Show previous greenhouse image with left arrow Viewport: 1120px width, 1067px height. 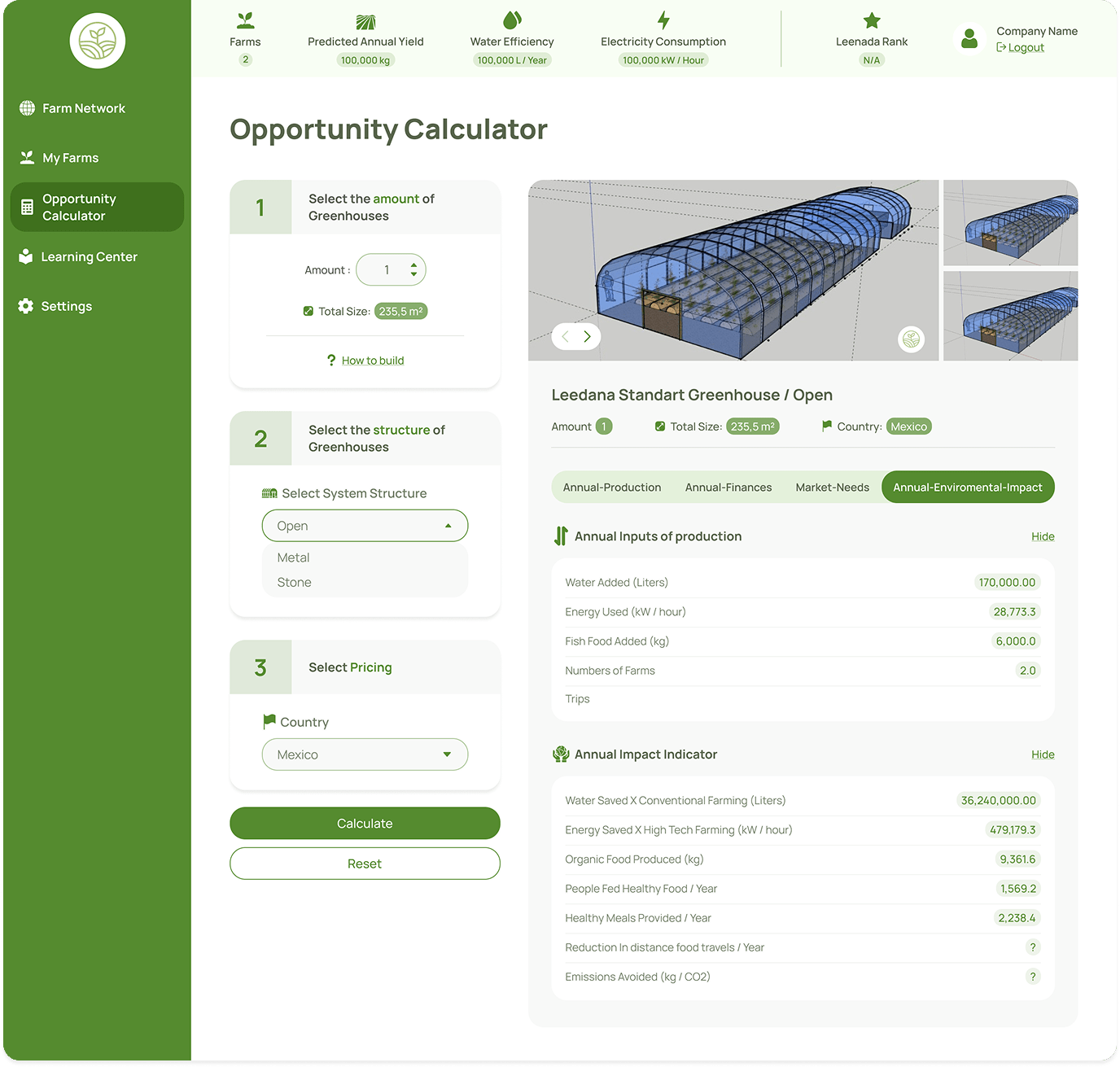pyautogui.click(x=565, y=336)
